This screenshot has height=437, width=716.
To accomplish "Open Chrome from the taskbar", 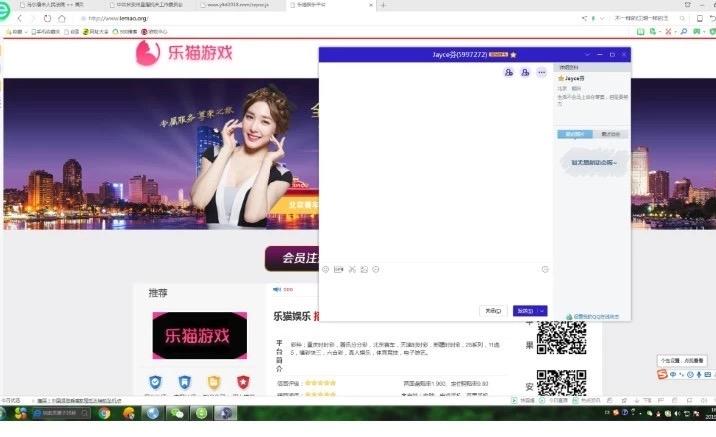I will tap(105, 413).
